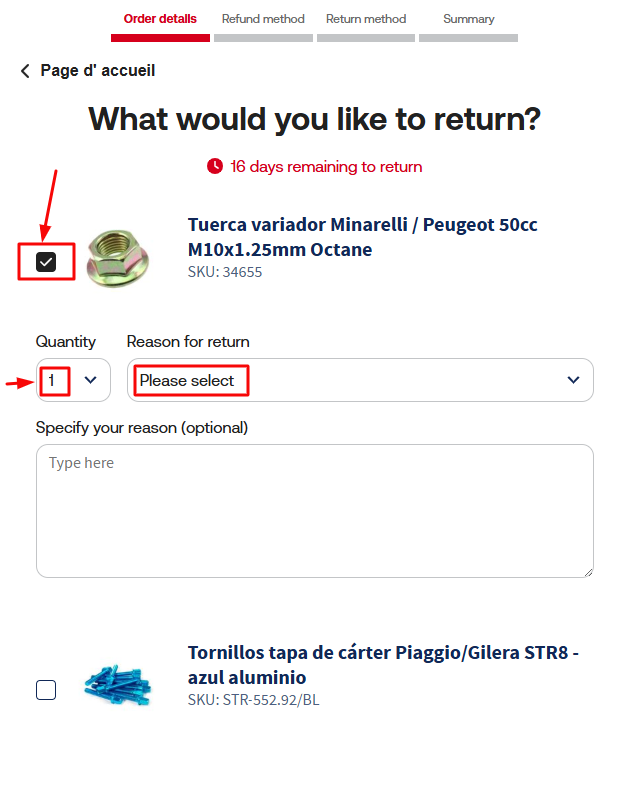Click the Tuerca variador nut product image
Viewport: 625px width, 790px height.
click(x=118, y=258)
